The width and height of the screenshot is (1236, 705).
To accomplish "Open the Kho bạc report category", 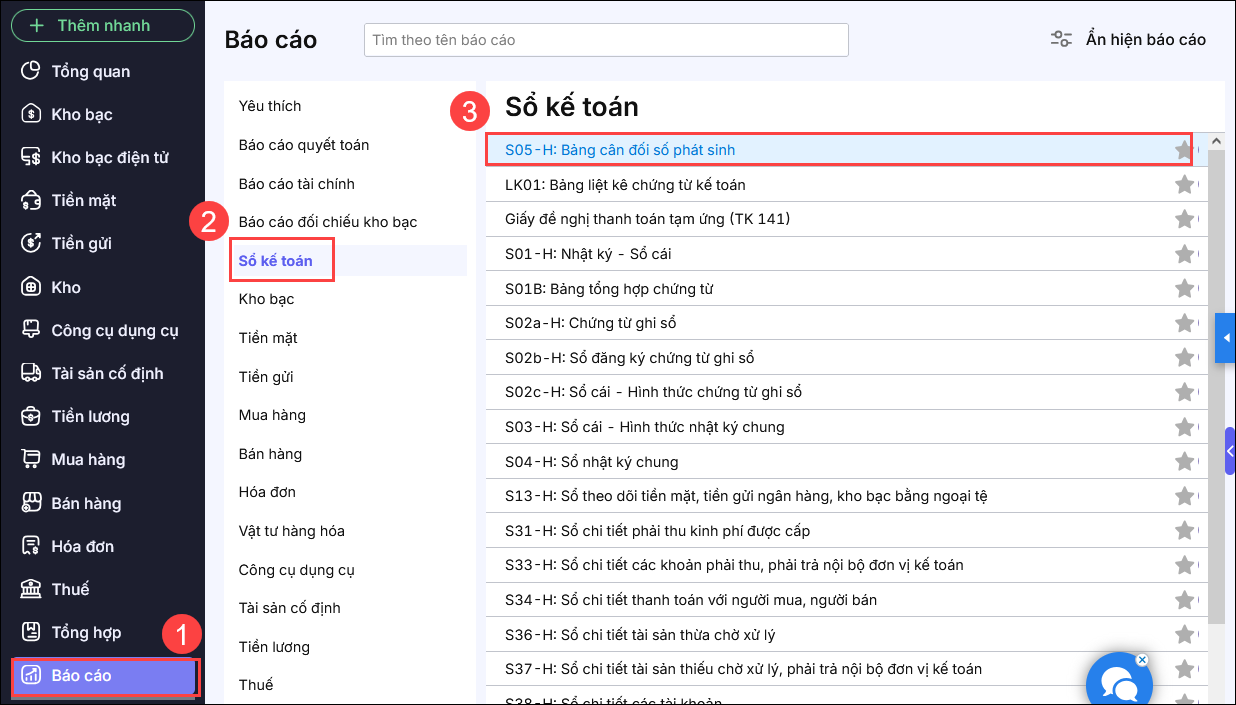I will tap(266, 299).
